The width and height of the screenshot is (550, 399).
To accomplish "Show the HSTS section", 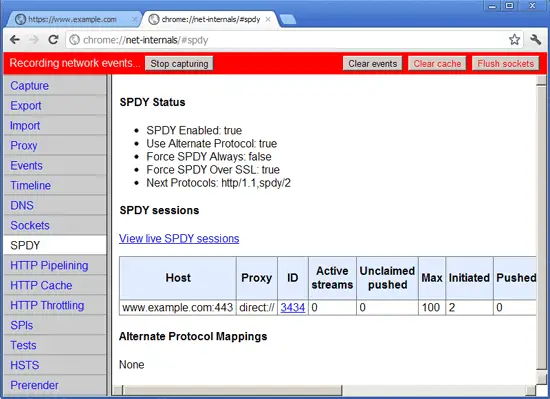I will (55, 365).
